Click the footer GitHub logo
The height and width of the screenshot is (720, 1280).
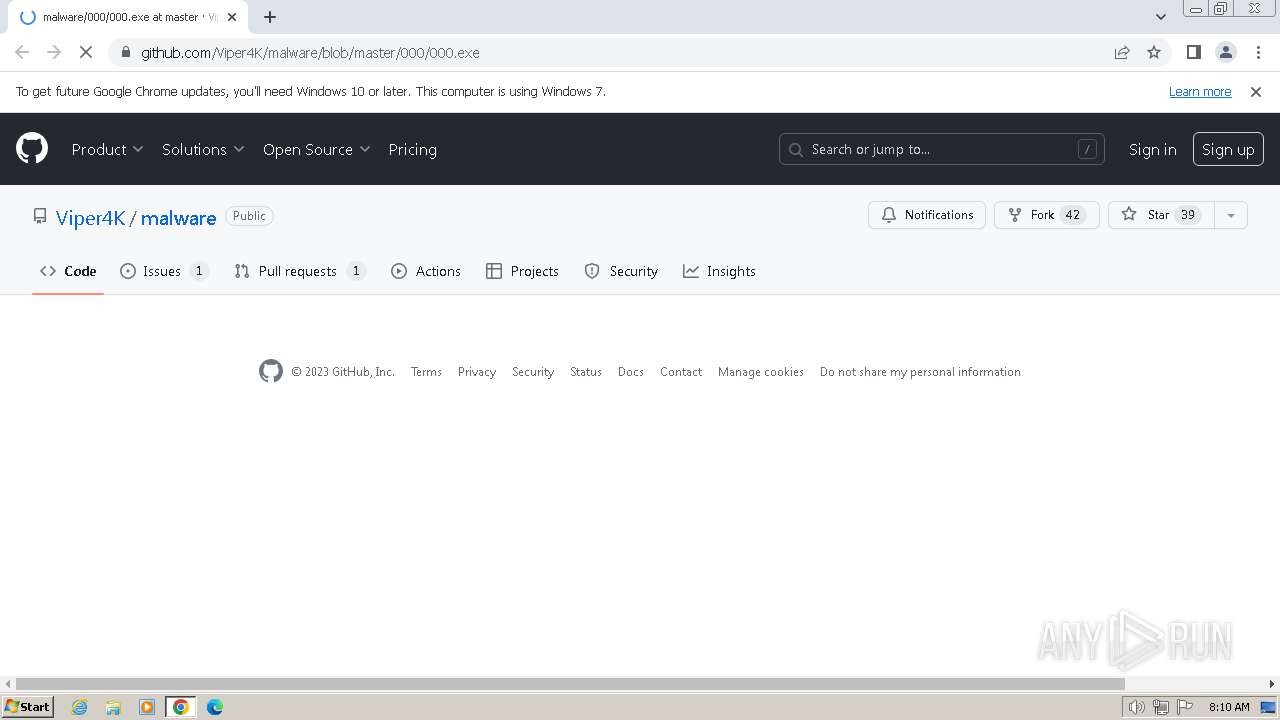pos(271,371)
